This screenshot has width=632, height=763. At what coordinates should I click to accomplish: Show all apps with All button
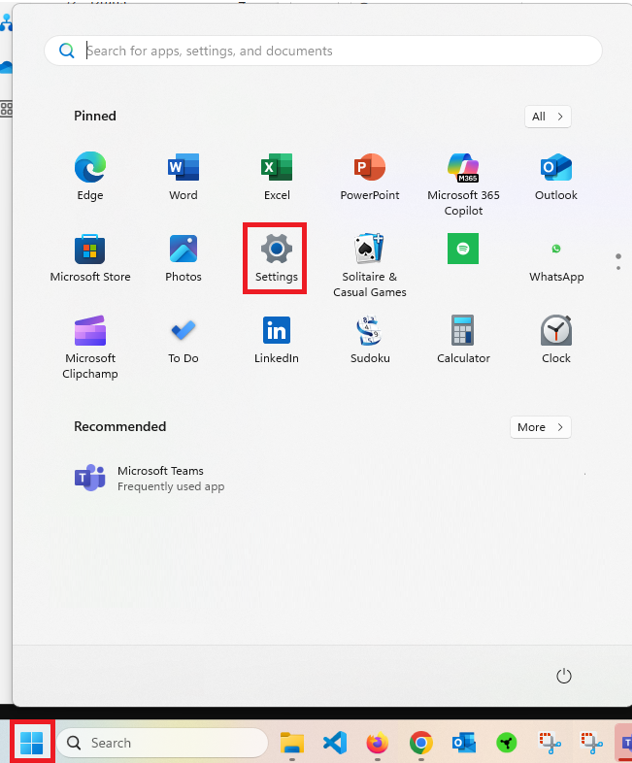(547, 116)
